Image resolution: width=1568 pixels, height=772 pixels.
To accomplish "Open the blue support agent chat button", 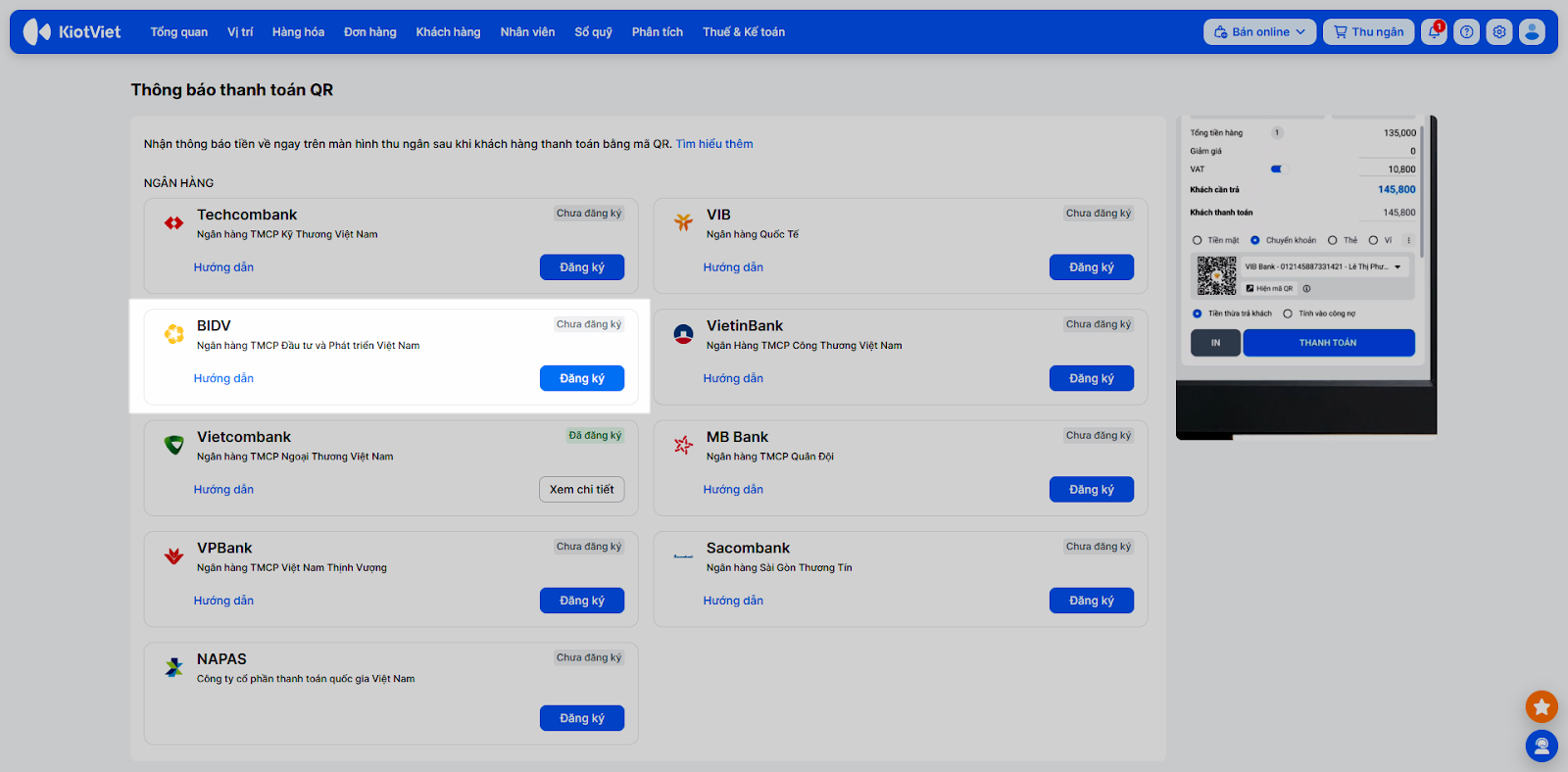I will 1542,747.
